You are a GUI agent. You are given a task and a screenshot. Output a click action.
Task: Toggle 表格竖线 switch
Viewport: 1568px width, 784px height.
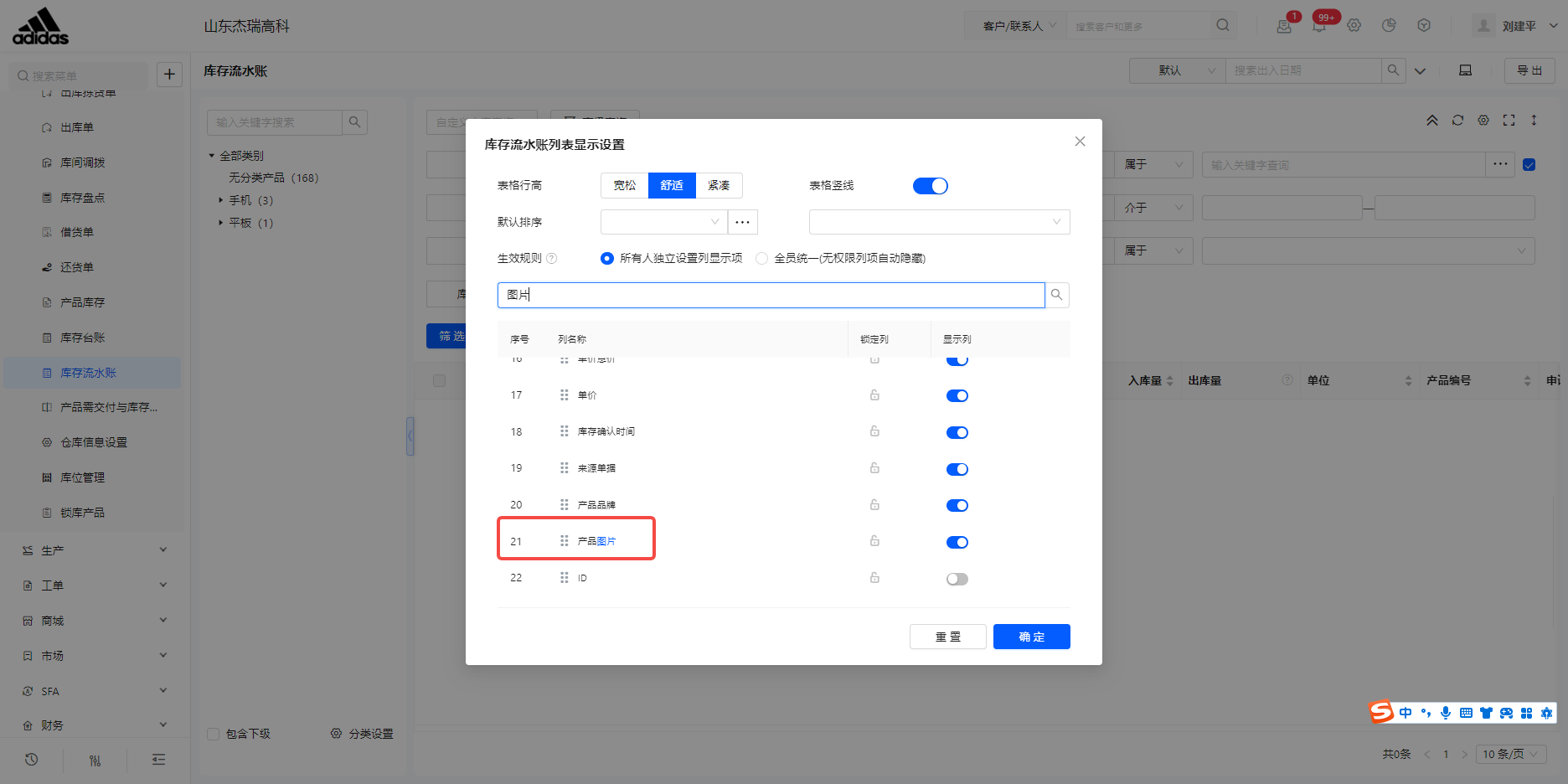(x=930, y=186)
